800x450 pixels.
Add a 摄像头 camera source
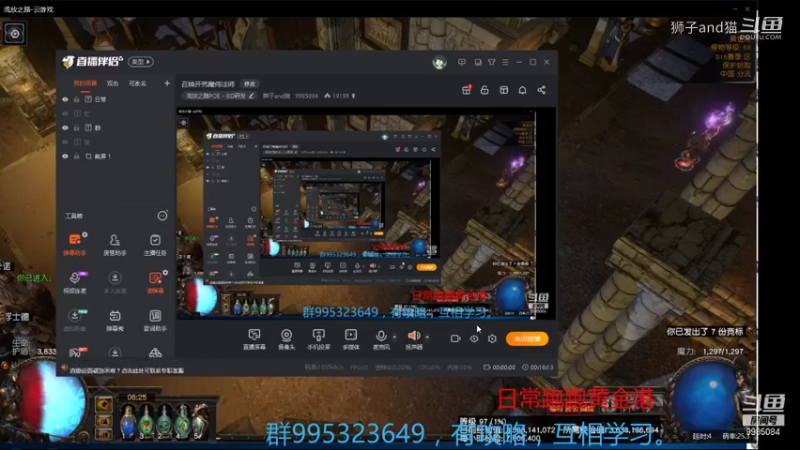pyautogui.click(x=286, y=339)
